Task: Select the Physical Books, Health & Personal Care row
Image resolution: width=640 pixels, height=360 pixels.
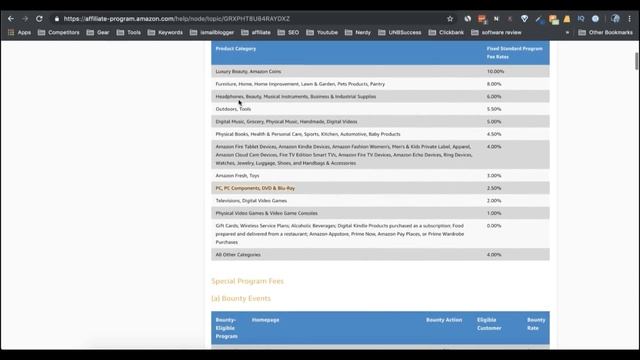Action: click(380, 134)
